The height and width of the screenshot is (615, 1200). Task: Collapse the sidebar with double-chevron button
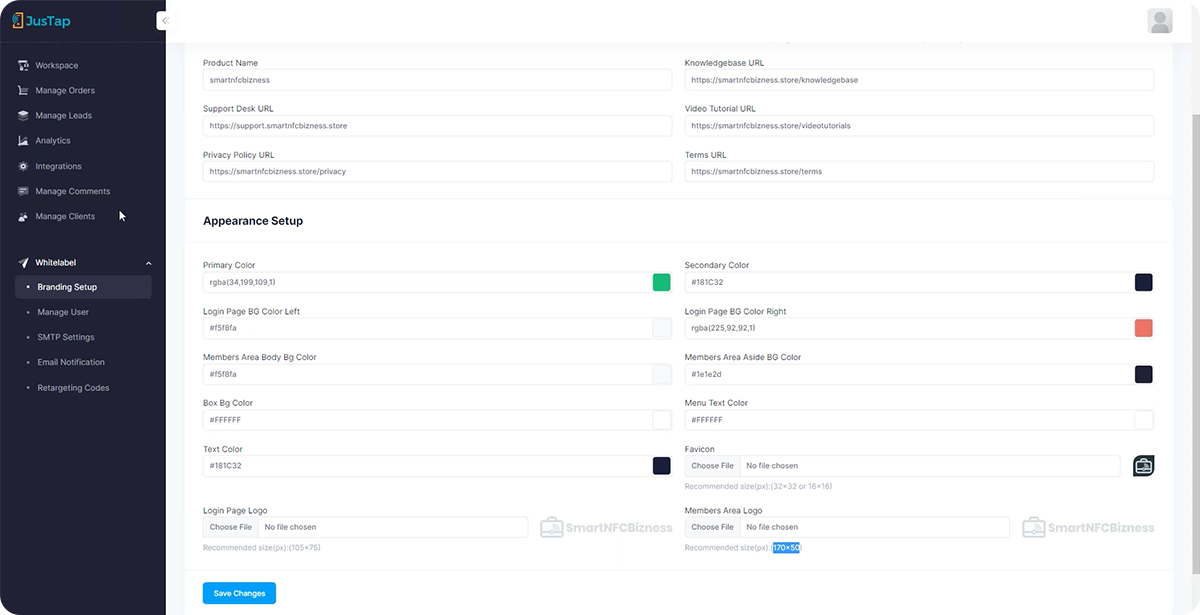(x=164, y=21)
